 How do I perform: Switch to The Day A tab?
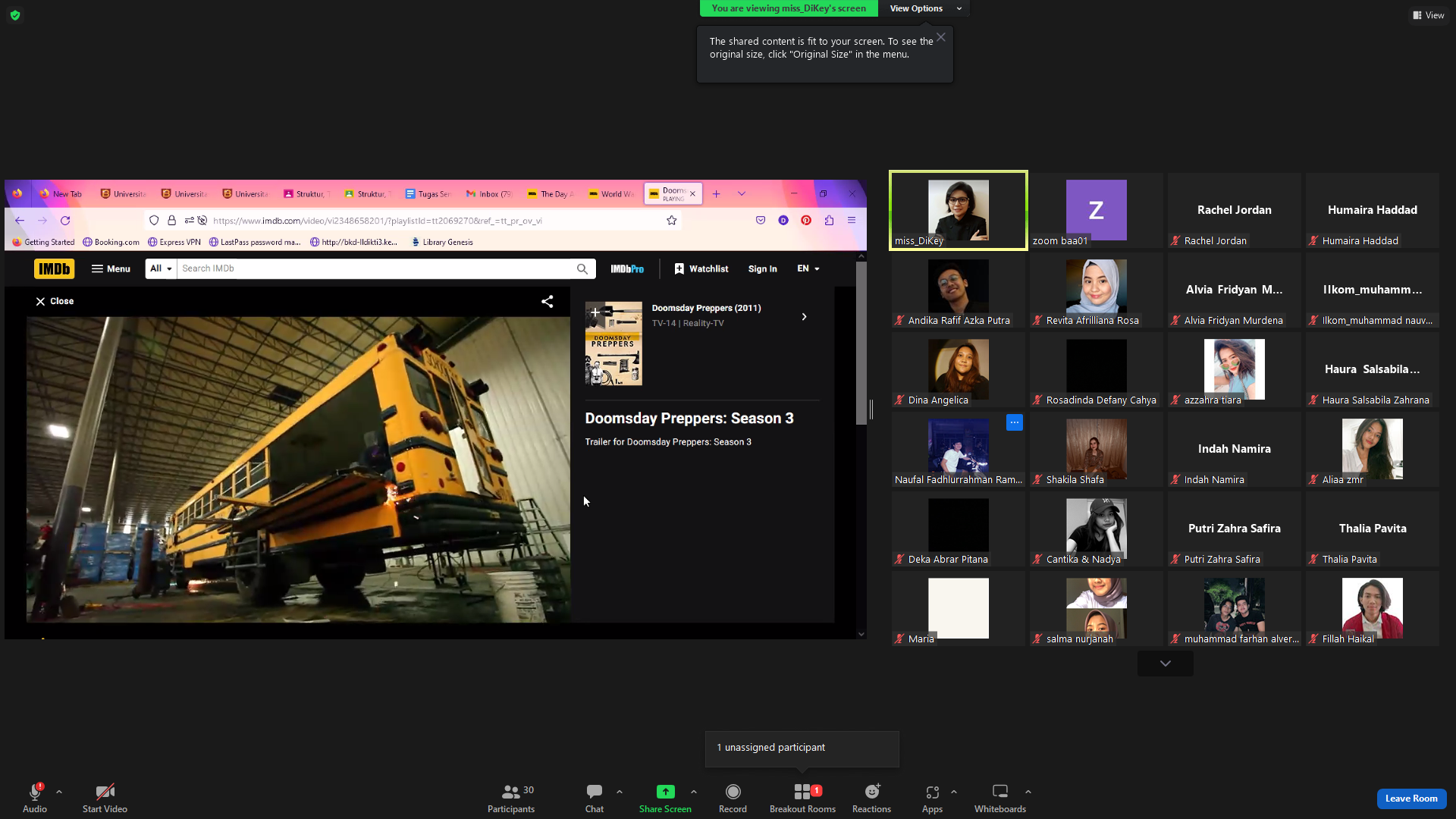pos(551,194)
